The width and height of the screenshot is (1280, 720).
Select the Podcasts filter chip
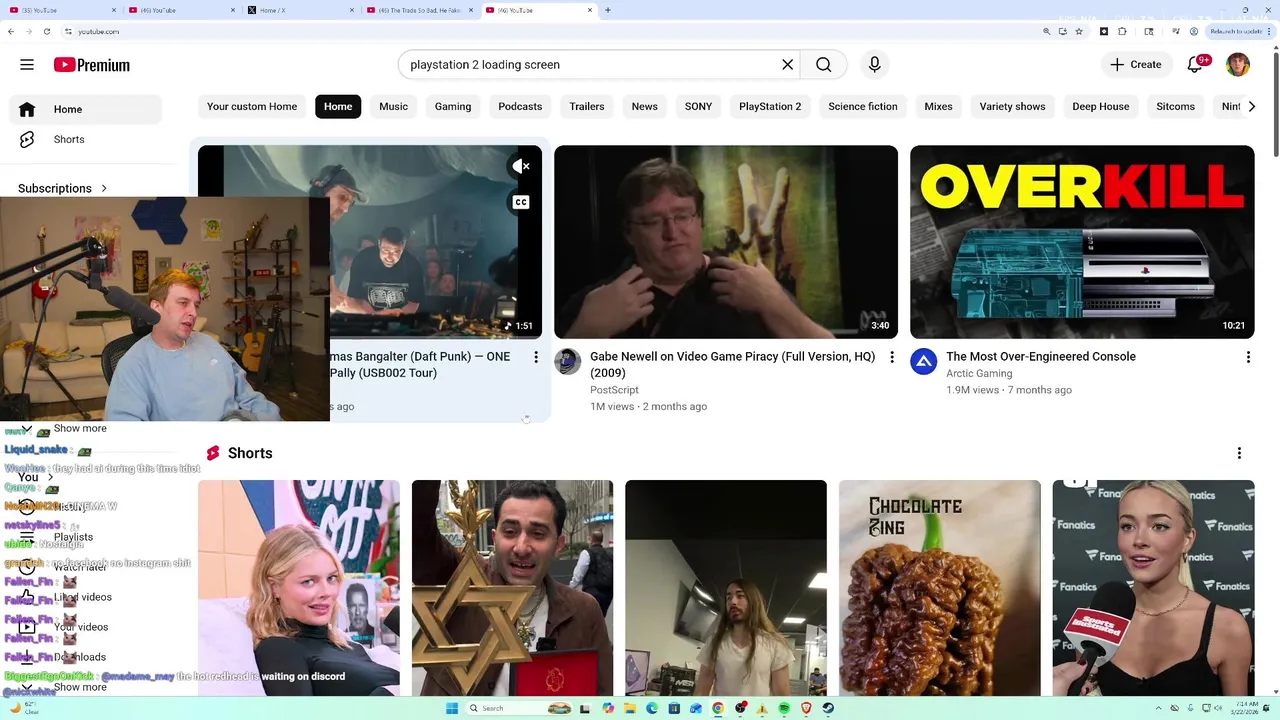click(x=520, y=106)
